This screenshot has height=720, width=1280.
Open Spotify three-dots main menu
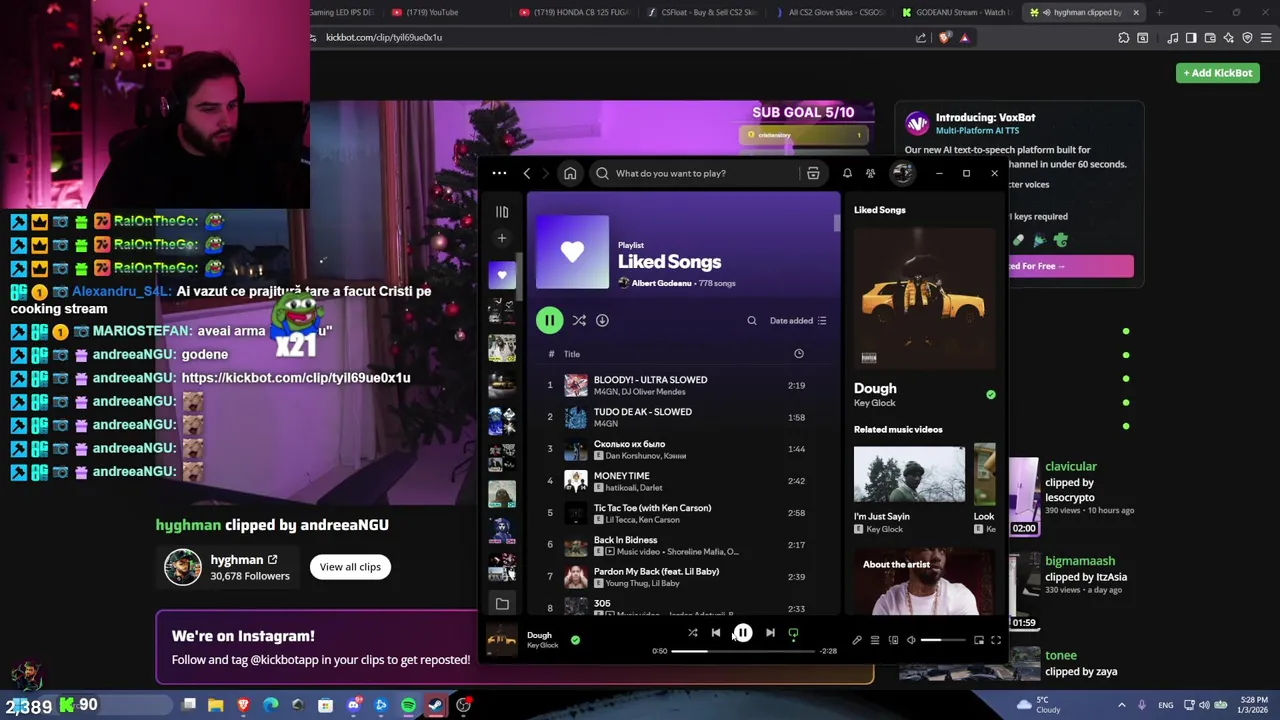(x=499, y=173)
